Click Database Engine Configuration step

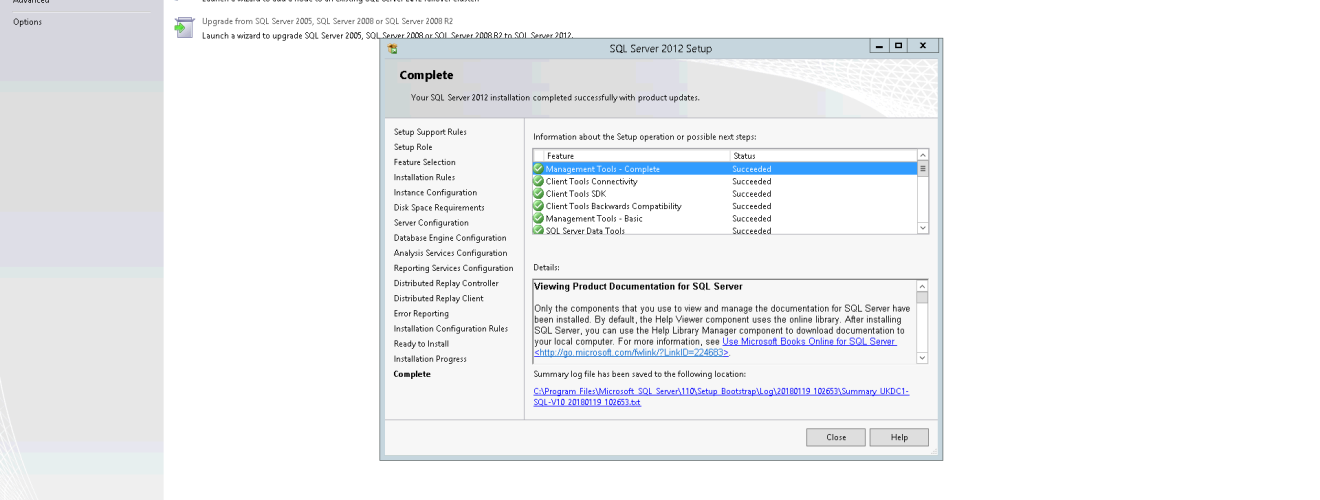click(450, 238)
